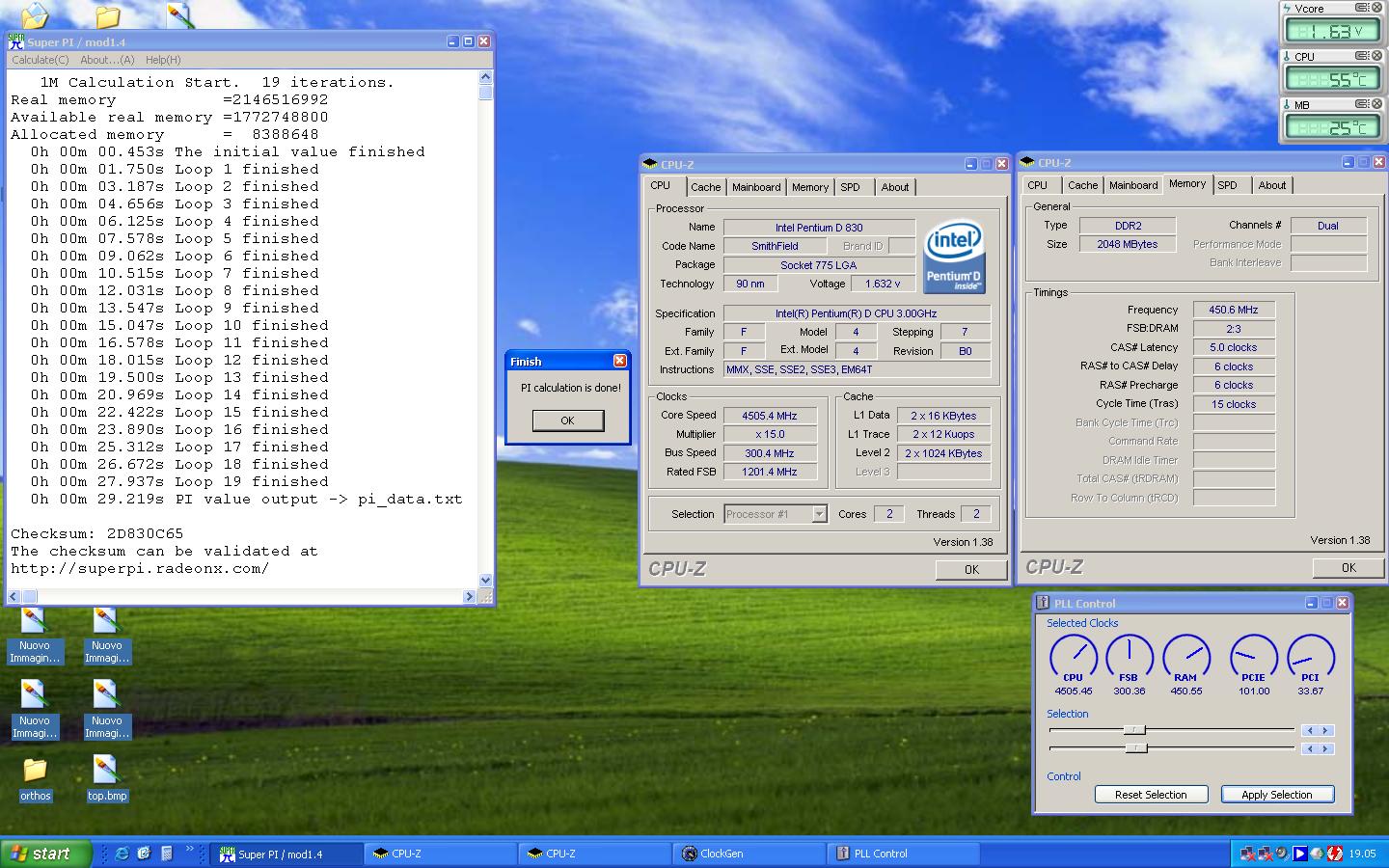1389x868 pixels.
Task: Switch to Cache tab in left CPU-Z
Action: click(x=705, y=187)
